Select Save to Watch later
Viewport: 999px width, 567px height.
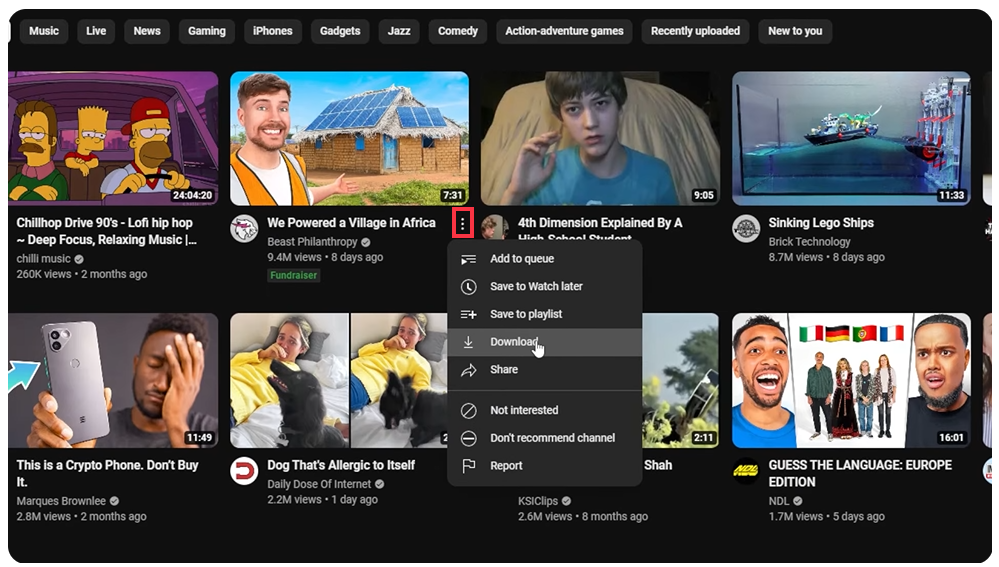545,287
